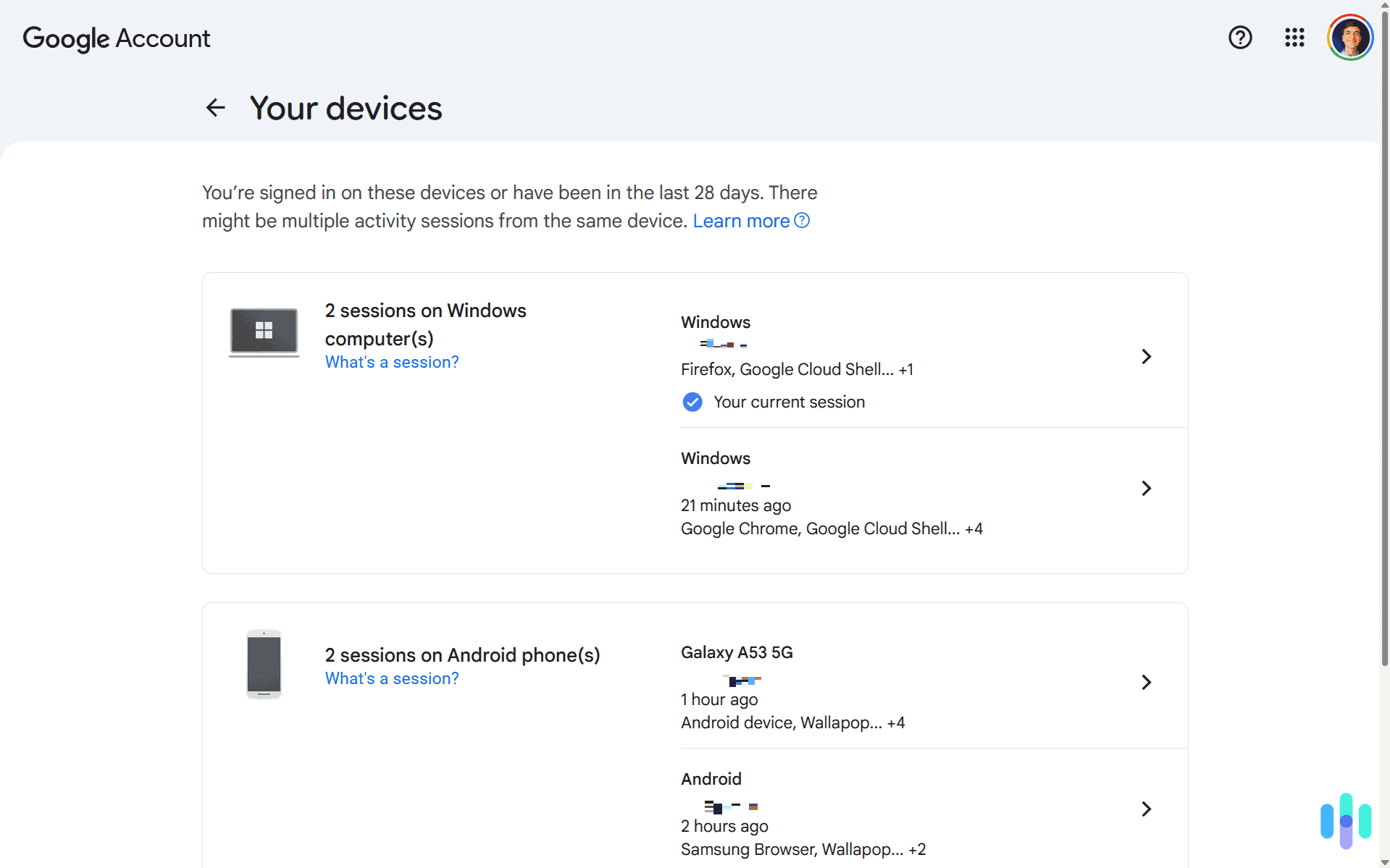Expand the Galaxy A53 5G session

(1146, 682)
